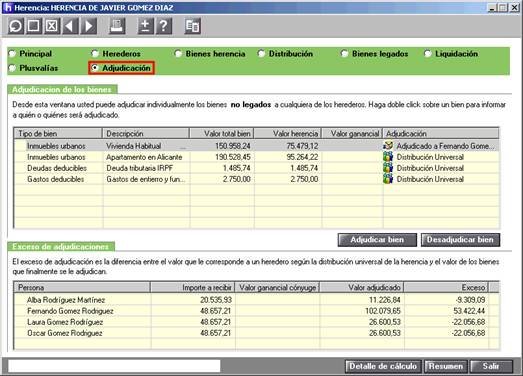Open Detalle de cálculo
Screen dimensions: 523x376
[383, 366]
